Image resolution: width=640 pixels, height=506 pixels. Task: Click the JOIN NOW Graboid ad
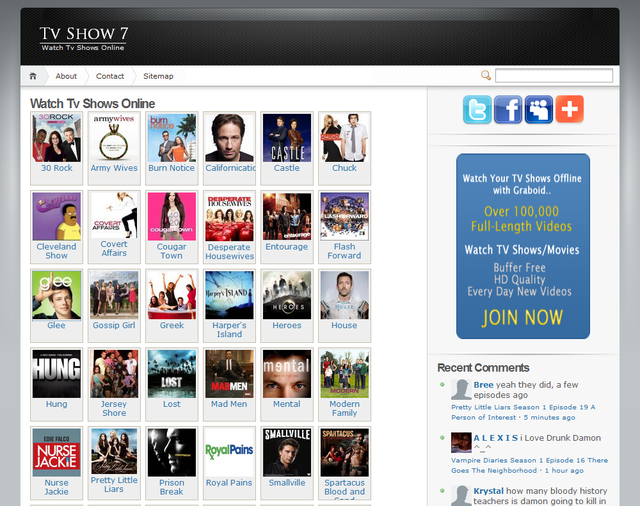(523, 246)
